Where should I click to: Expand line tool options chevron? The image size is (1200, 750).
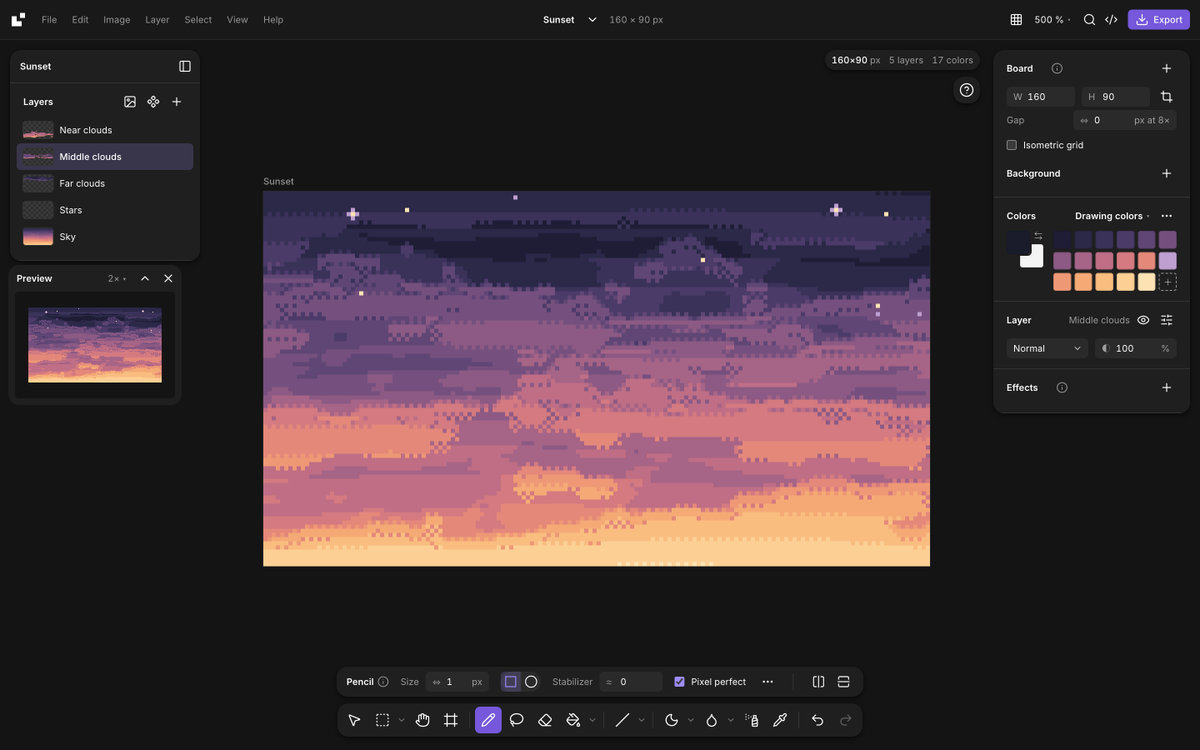coord(641,720)
